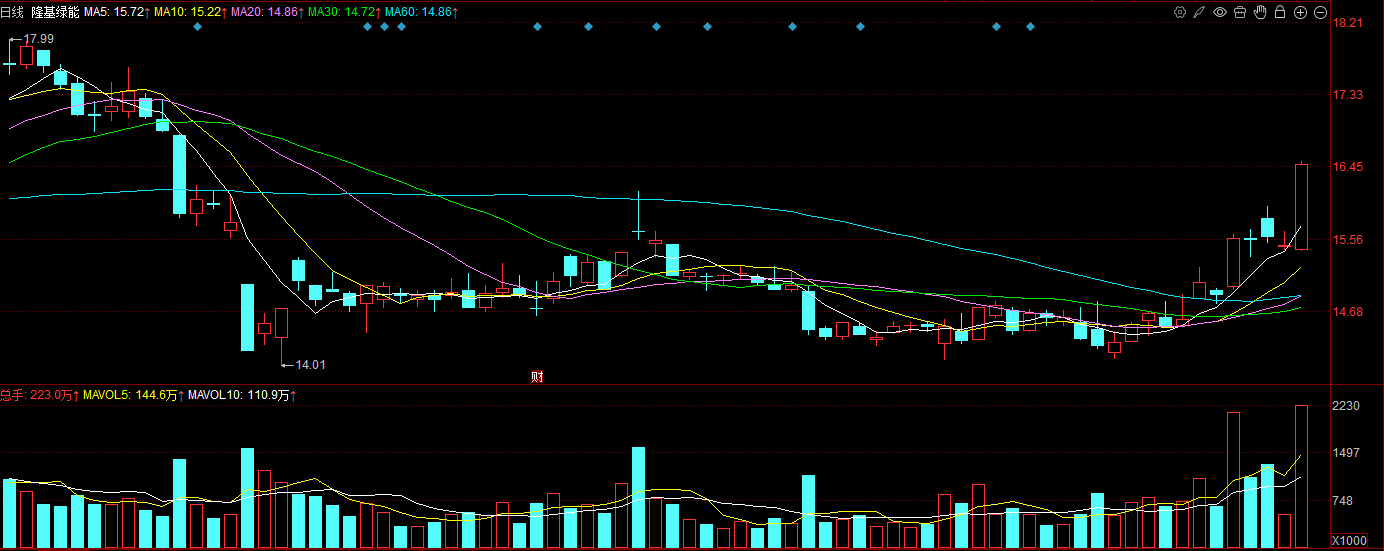
Task: Open chart settings gear icon
Action: click(1180, 12)
